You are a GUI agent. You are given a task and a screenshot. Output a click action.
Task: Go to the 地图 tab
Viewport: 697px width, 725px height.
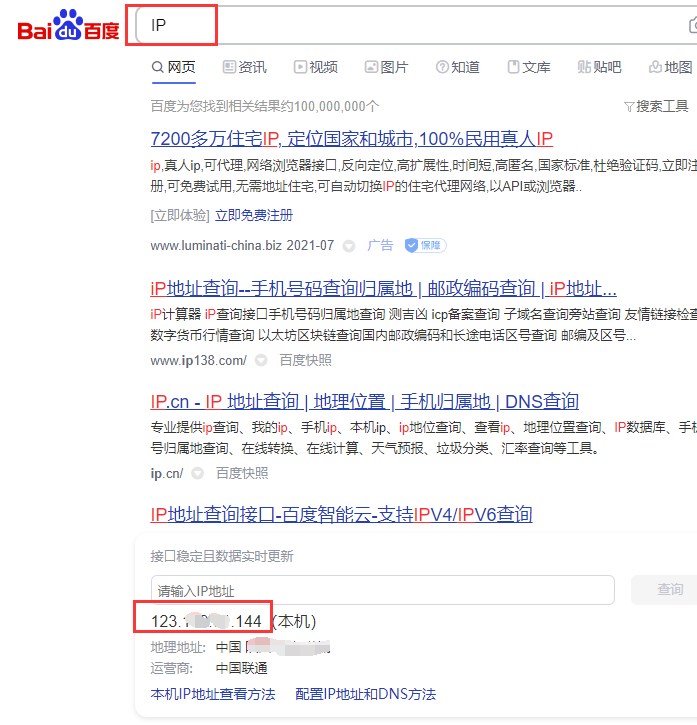point(671,67)
